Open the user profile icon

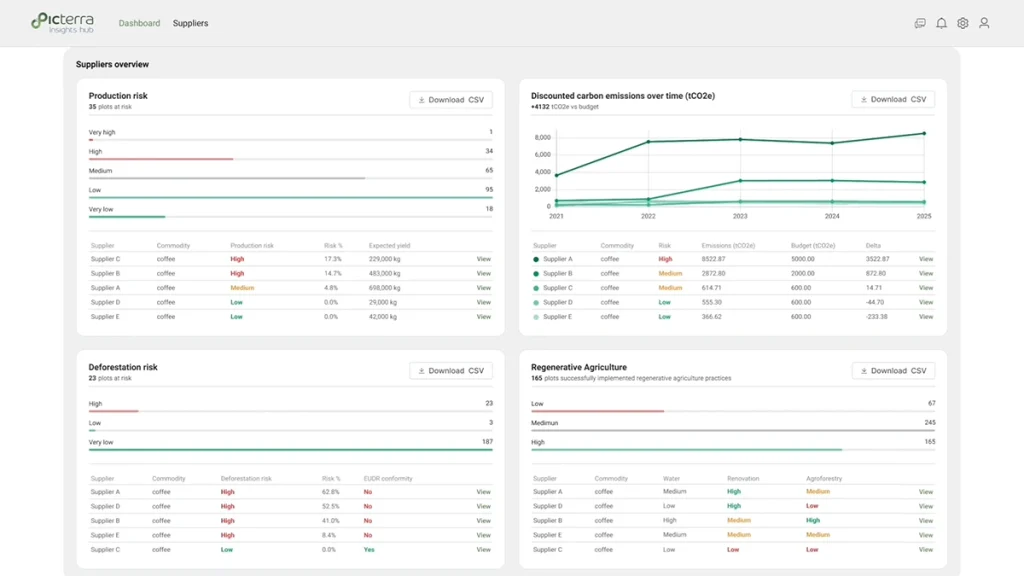pyautogui.click(x=984, y=24)
